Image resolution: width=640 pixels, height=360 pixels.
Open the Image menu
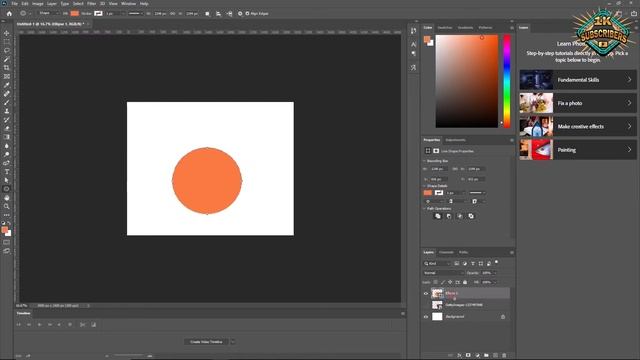[x=38, y=4]
